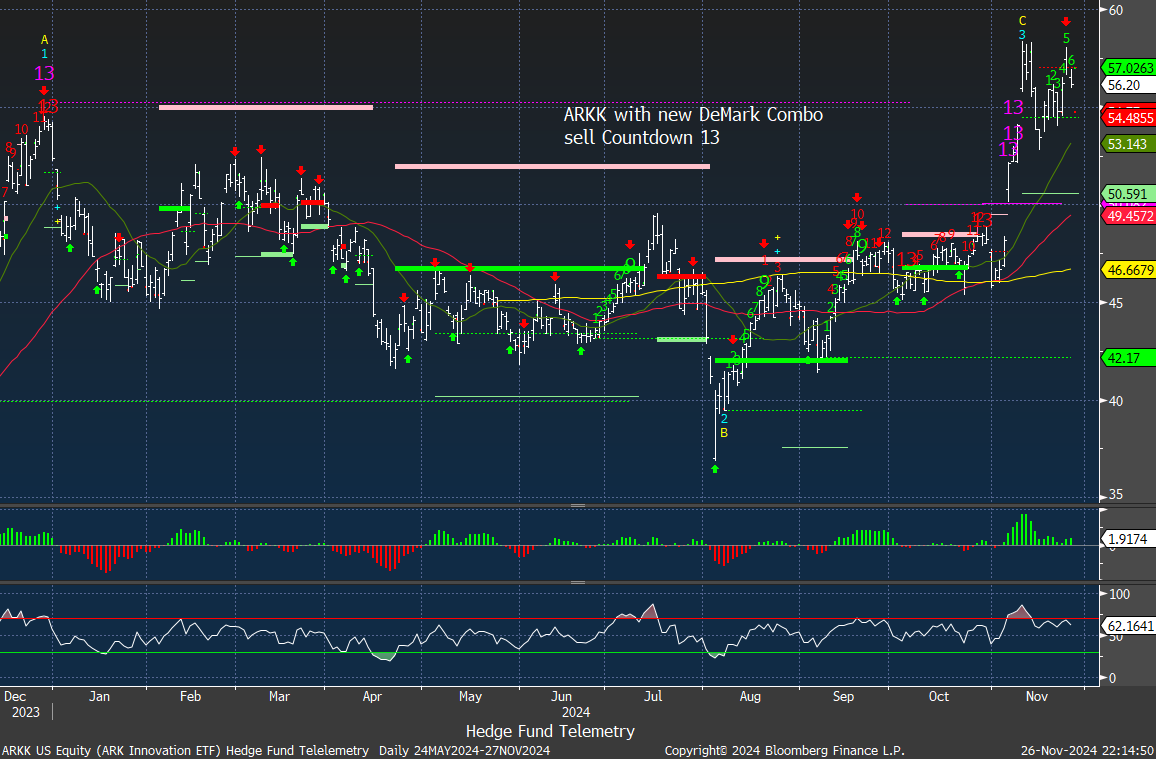The height and width of the screenshot is (759, 1156).
Task: Click the yellow C wave label in November
Action: pos(1022,20)
